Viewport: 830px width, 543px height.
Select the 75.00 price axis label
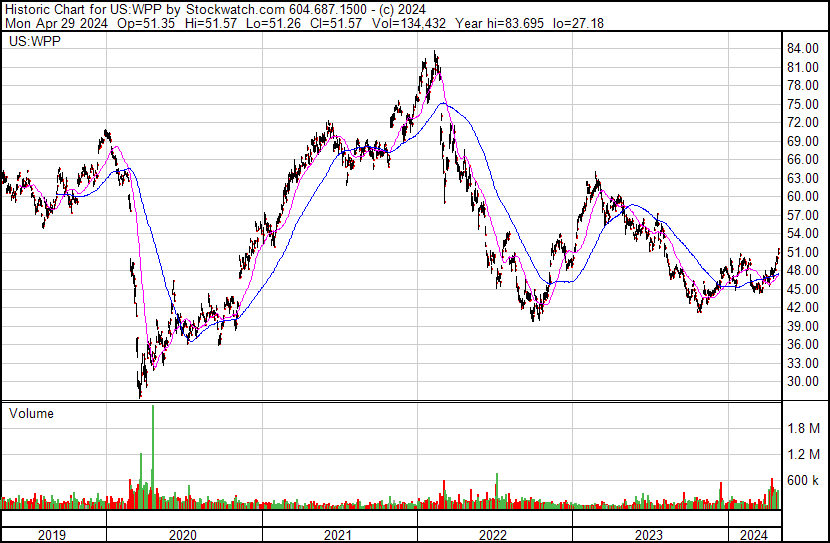click(x=803, y=104)
